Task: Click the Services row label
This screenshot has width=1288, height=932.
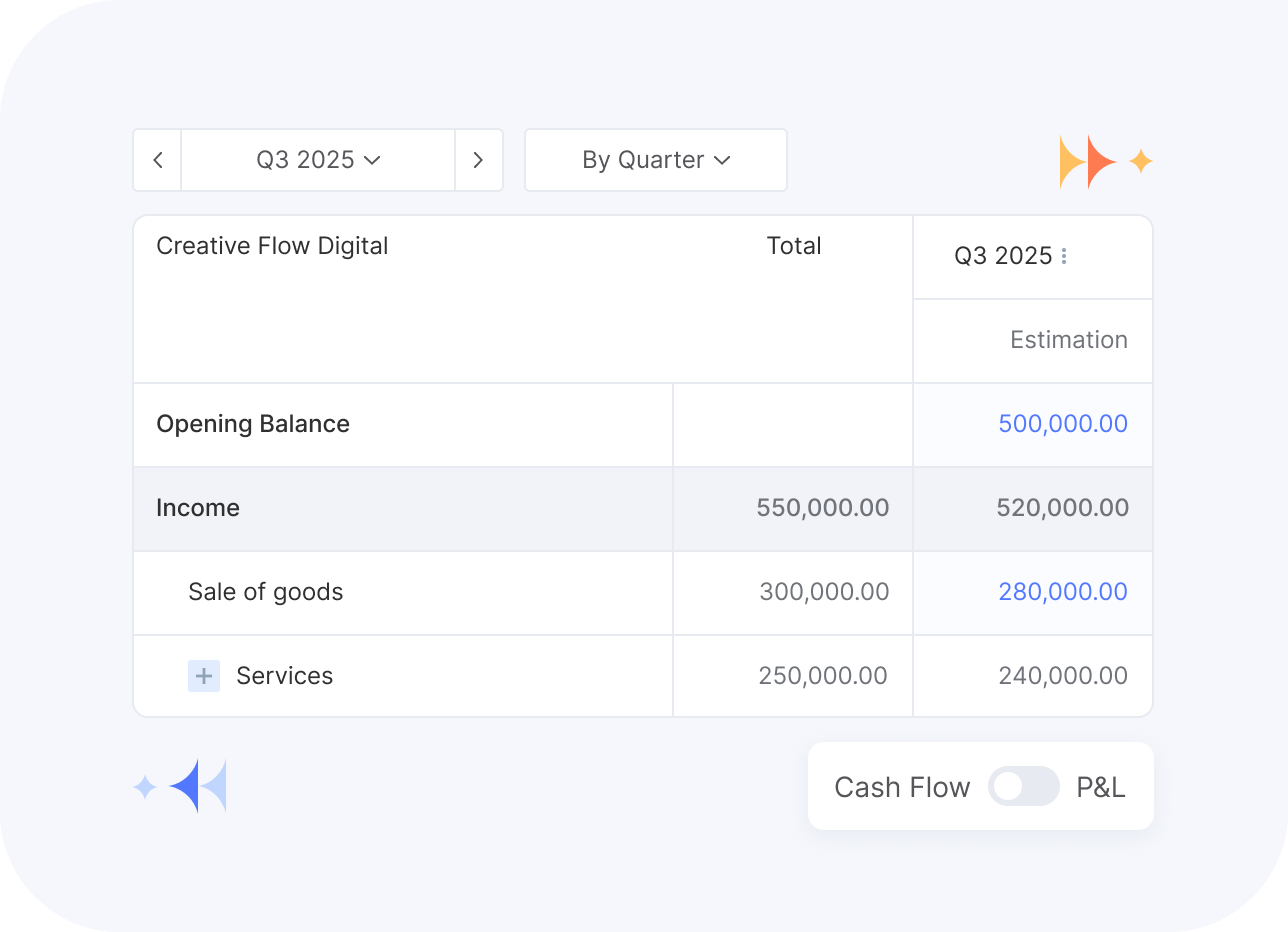Action: 285,676
